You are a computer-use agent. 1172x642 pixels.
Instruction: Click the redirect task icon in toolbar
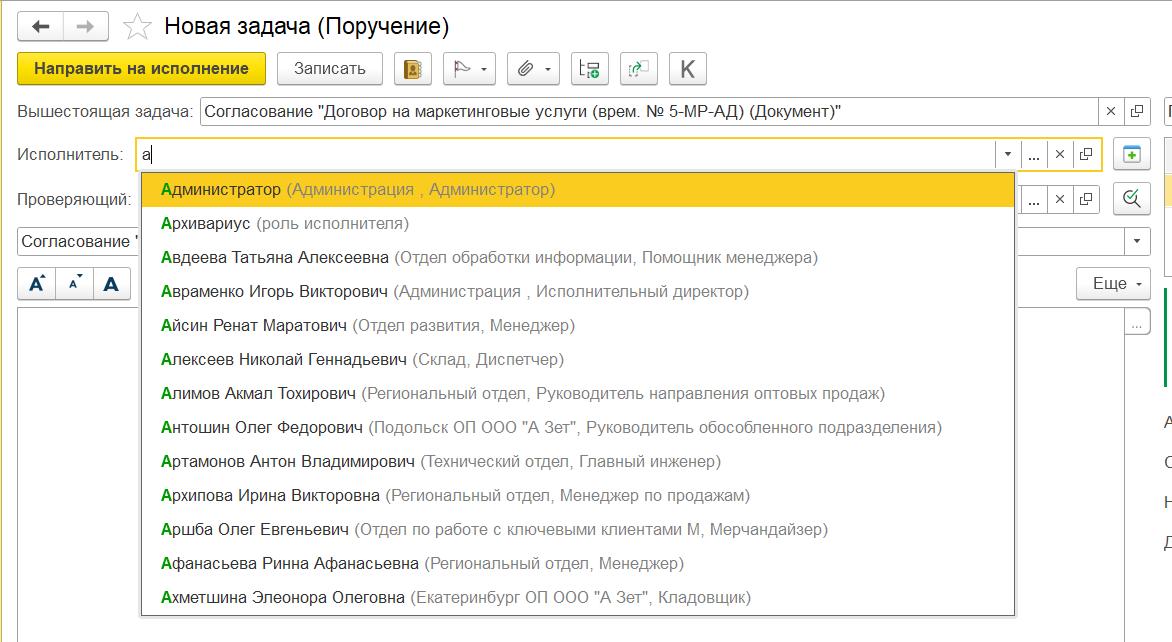coord(638,69)
